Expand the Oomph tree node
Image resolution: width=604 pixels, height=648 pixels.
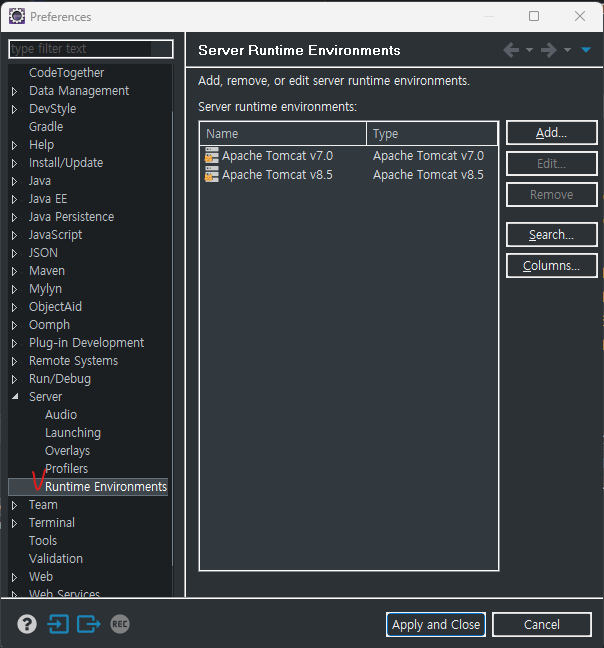[x=14, y=326]
